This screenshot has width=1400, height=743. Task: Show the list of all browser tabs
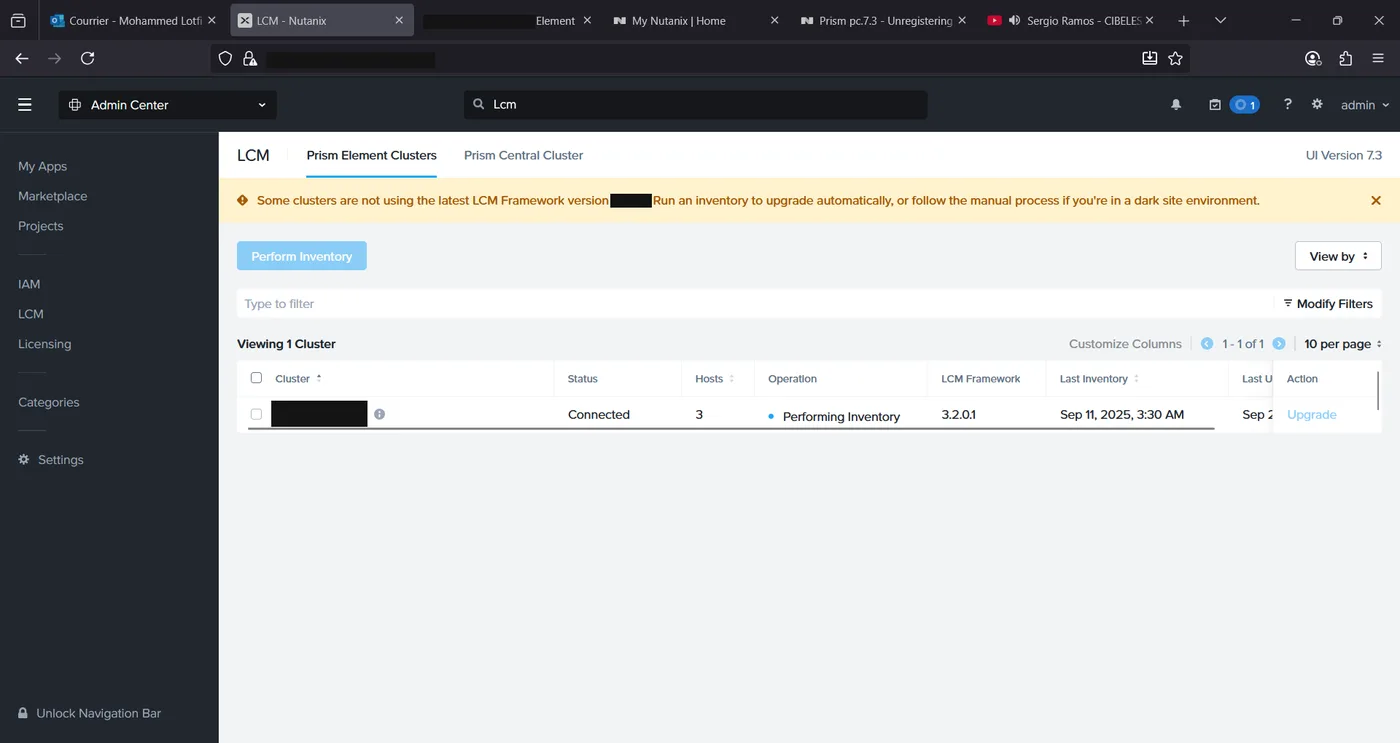[1220, 21]
